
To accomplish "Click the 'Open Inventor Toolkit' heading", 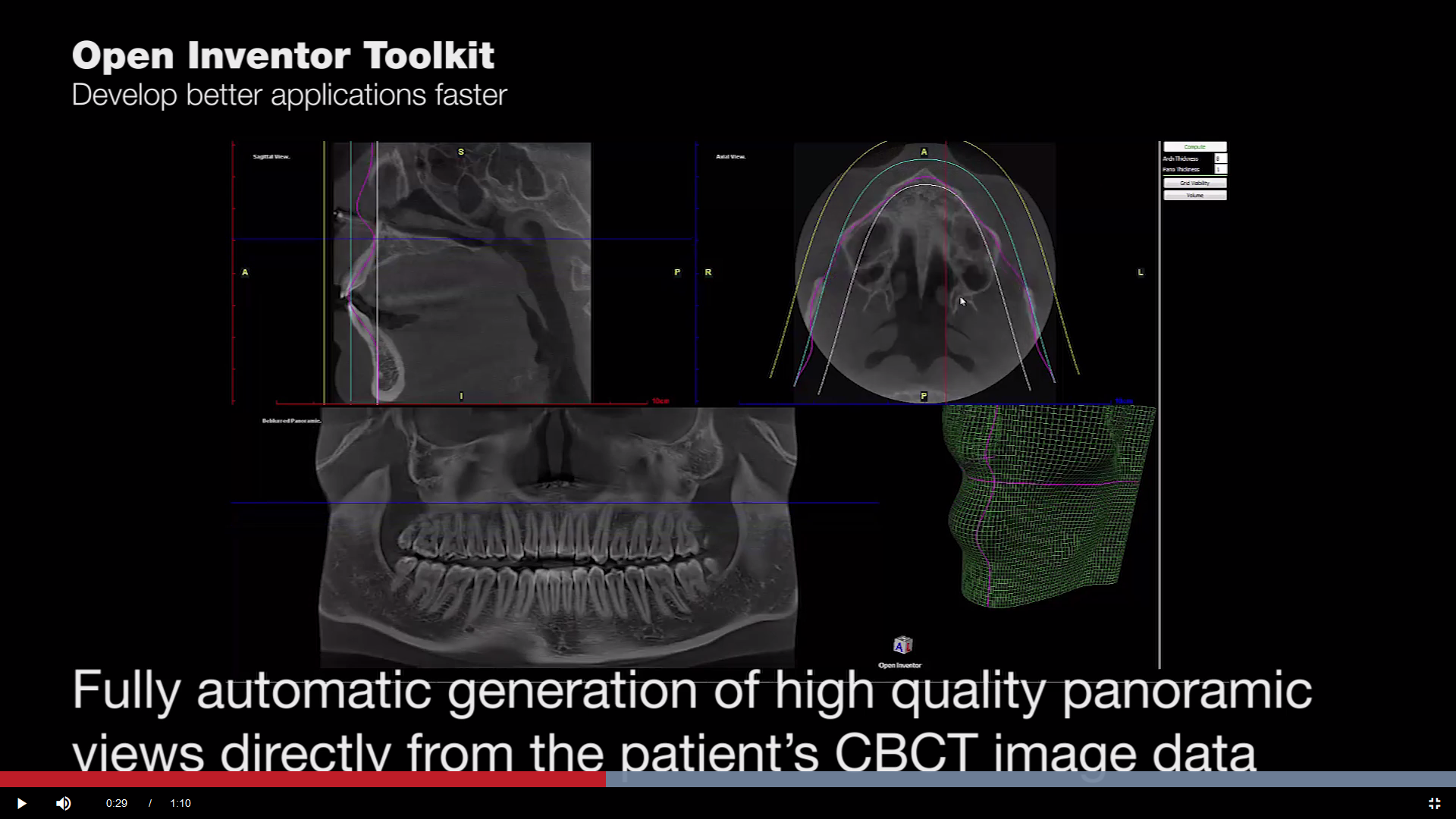I will point(283,55).
